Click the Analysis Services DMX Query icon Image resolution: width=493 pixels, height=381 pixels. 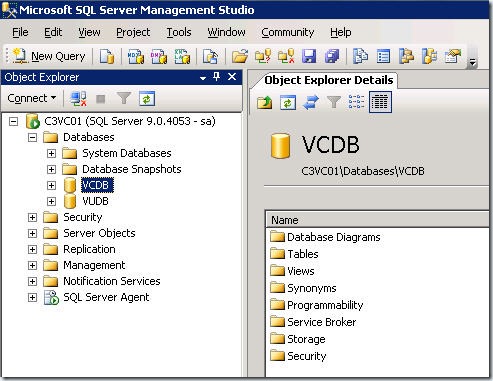(159, 56)
